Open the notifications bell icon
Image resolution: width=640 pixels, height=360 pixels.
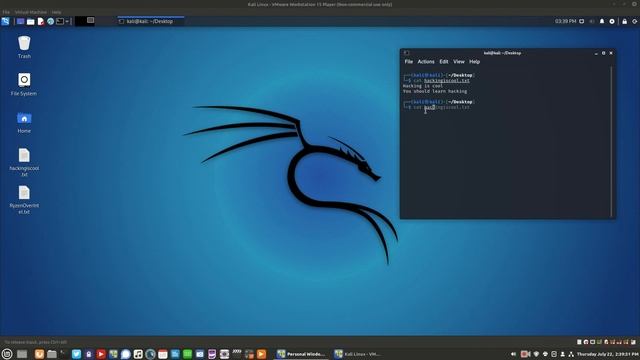point(602,21)
